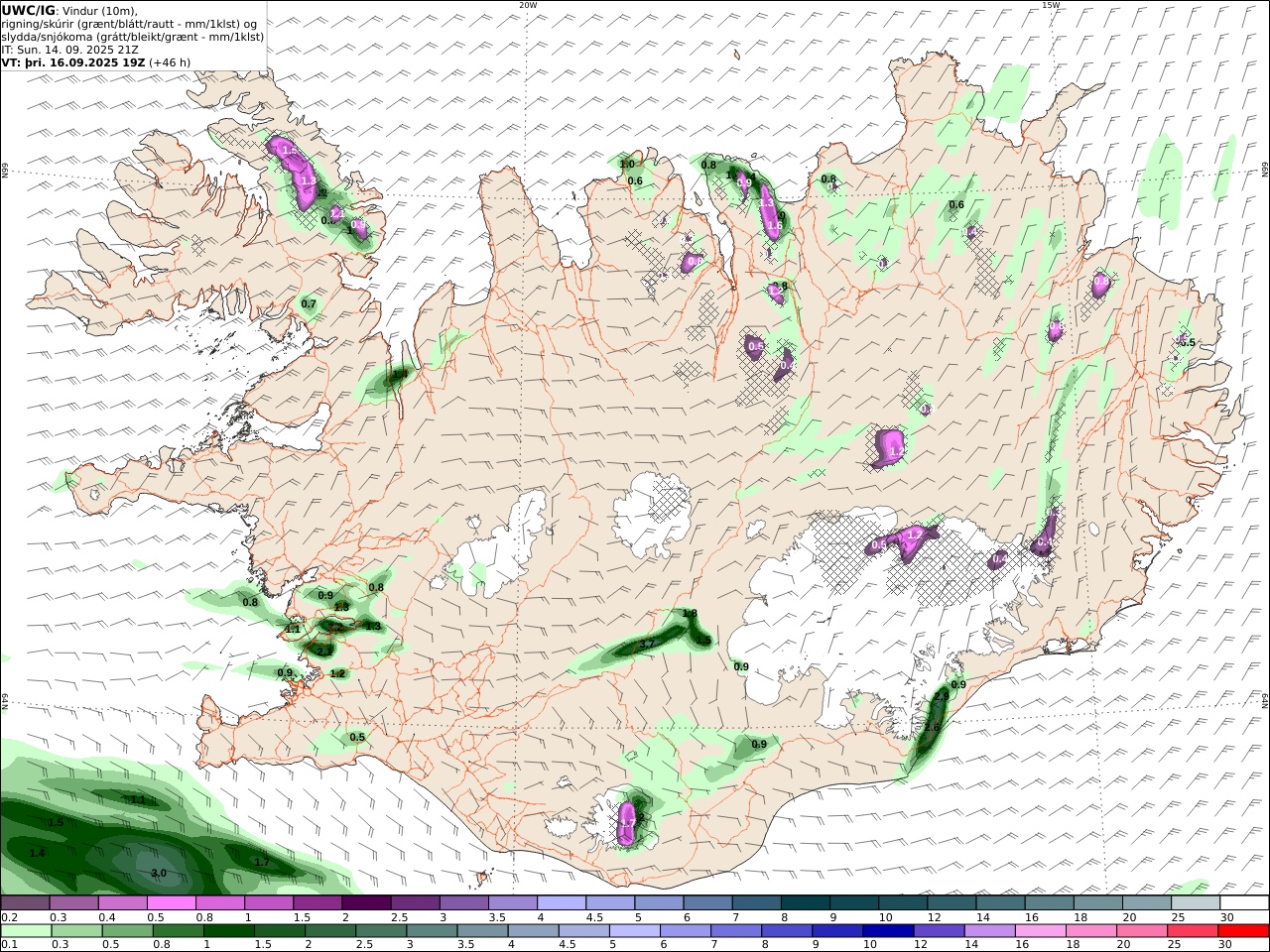1270x952 pixels.
Task: Choose the pale grey 25 swatch in top legend row
Action: 1195,903
